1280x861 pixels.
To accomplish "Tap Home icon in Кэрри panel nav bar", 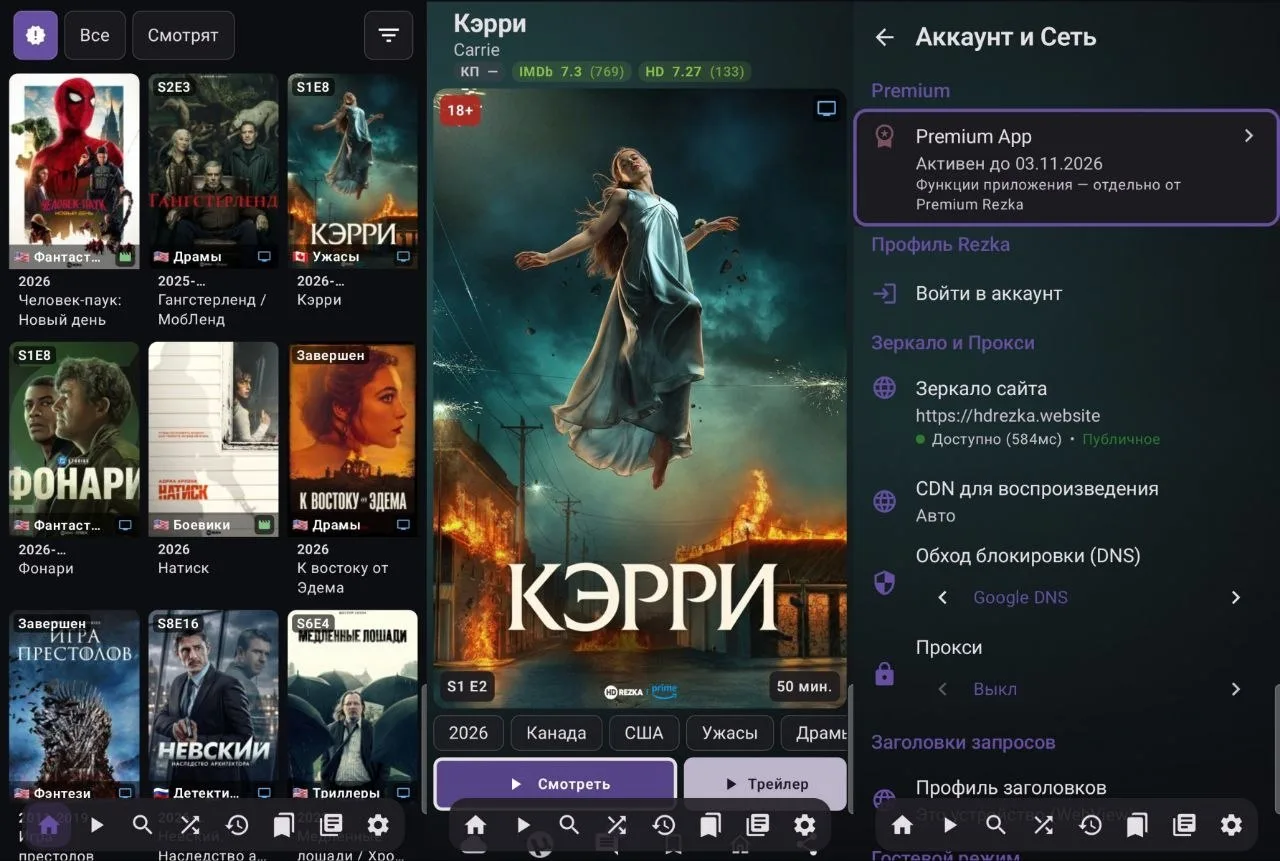I will coord(476,826).
